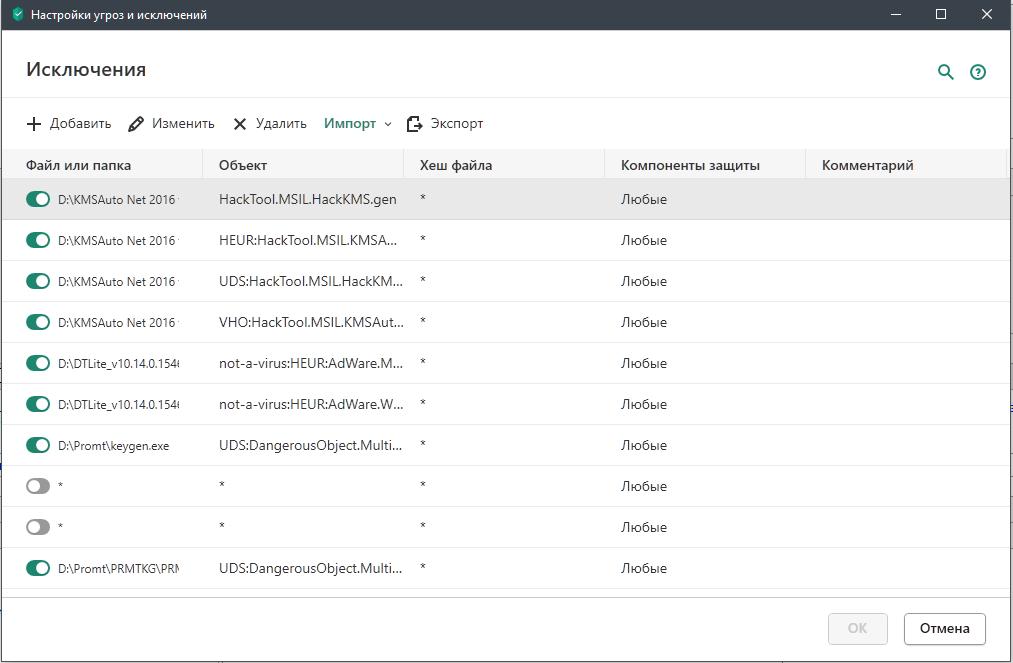1013x663 pixels.
Task: Toggle off the D:\Promt\keygen.exe exclusion
Action: click(x=38, y=445)
